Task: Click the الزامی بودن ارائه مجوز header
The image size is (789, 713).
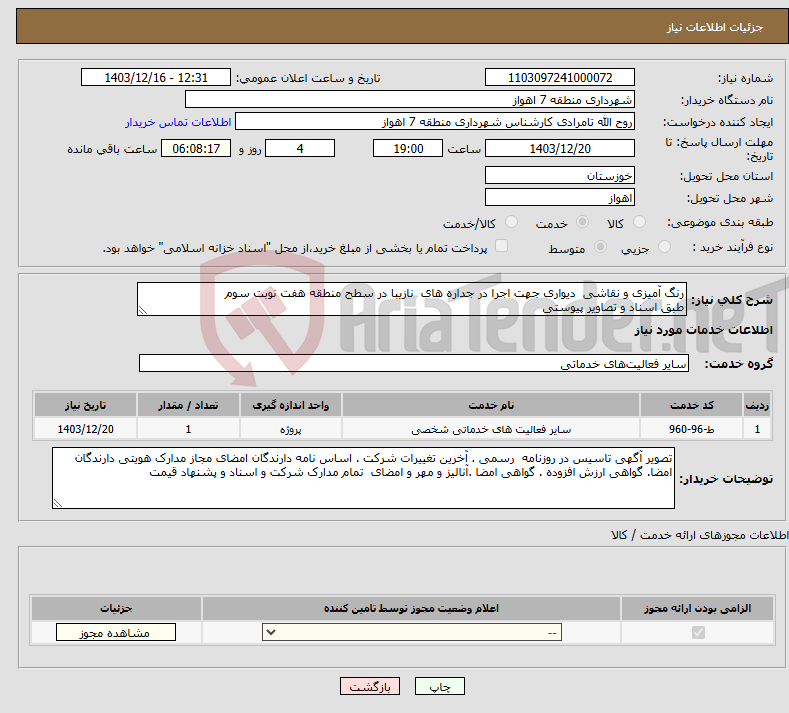Action: tap(697, 608)
